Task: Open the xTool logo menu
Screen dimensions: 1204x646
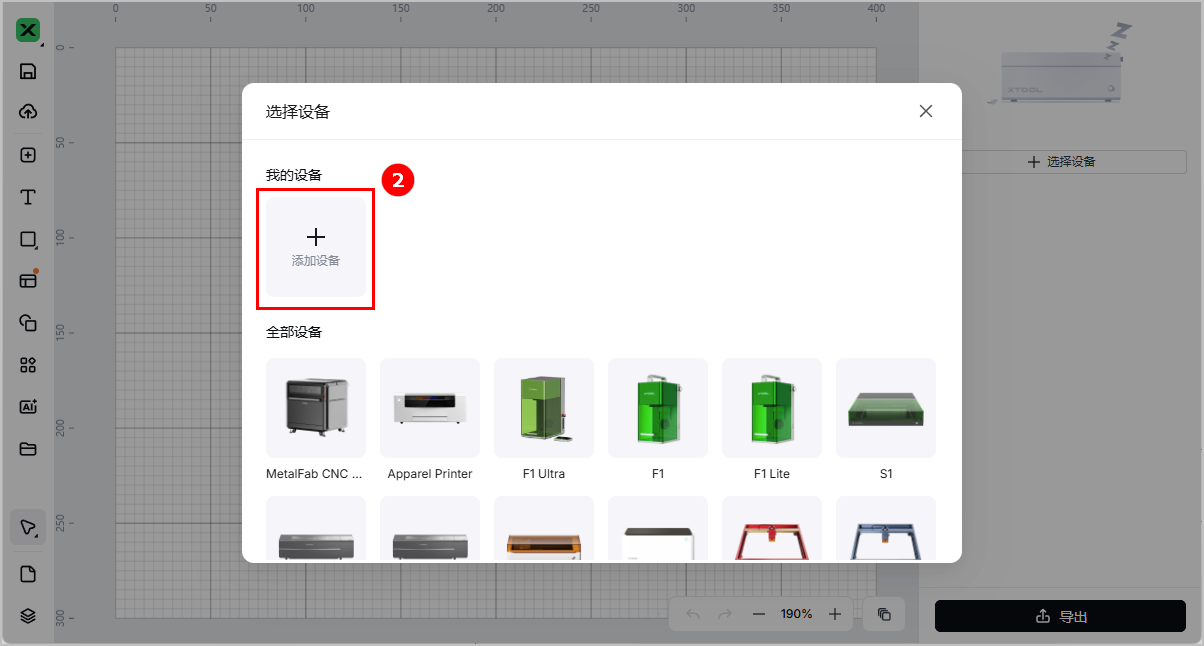Action: pos(28,30)
